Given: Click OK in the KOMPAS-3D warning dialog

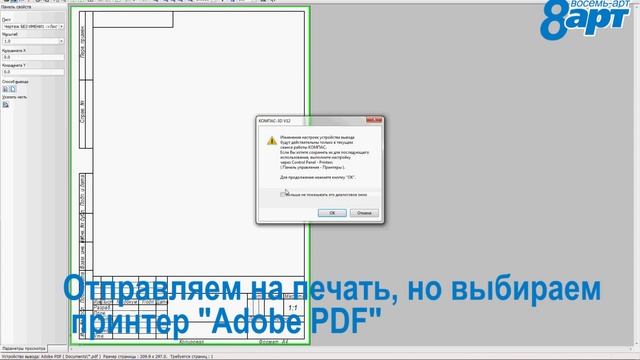Looking at the screenshot, I should pyautogui.click(x=332, y=213).
